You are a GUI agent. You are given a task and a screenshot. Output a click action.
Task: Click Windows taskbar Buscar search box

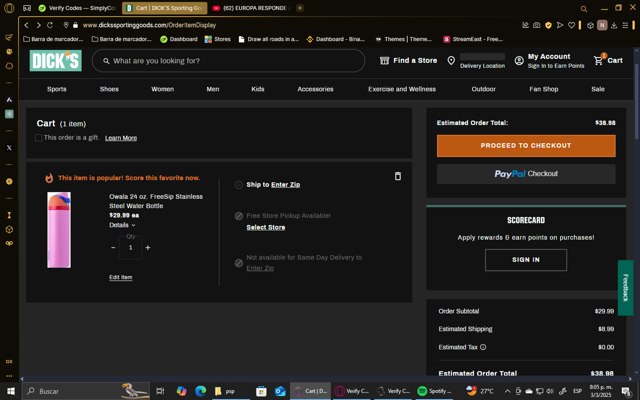(x=86, y=391)
